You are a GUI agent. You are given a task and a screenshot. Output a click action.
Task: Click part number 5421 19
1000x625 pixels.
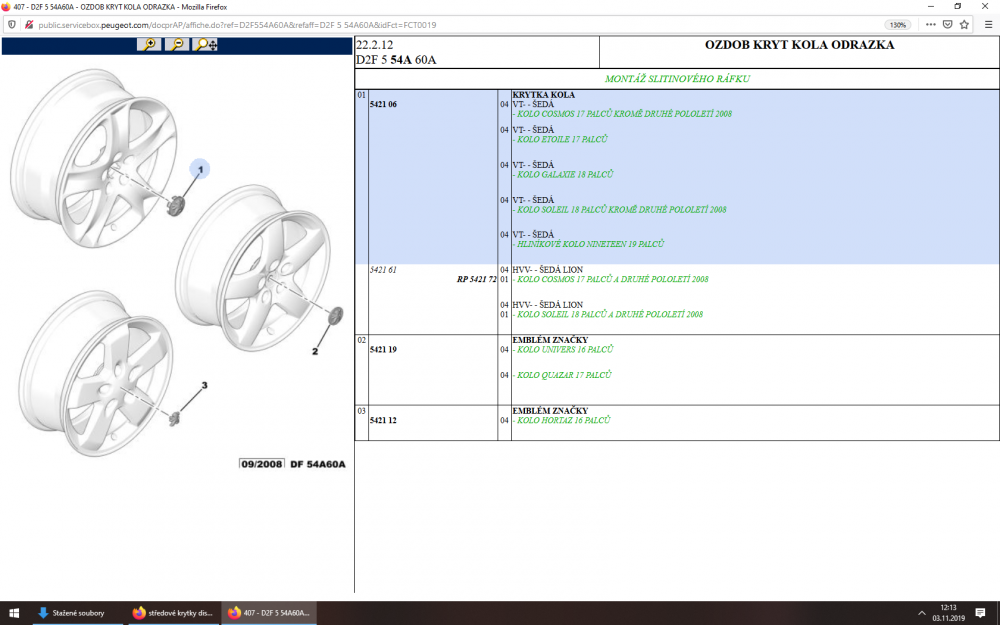[x=383, y=349]
